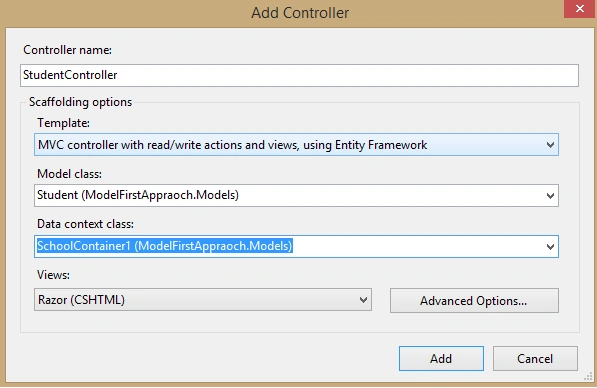Click the Data context class label

click(85, 224)
